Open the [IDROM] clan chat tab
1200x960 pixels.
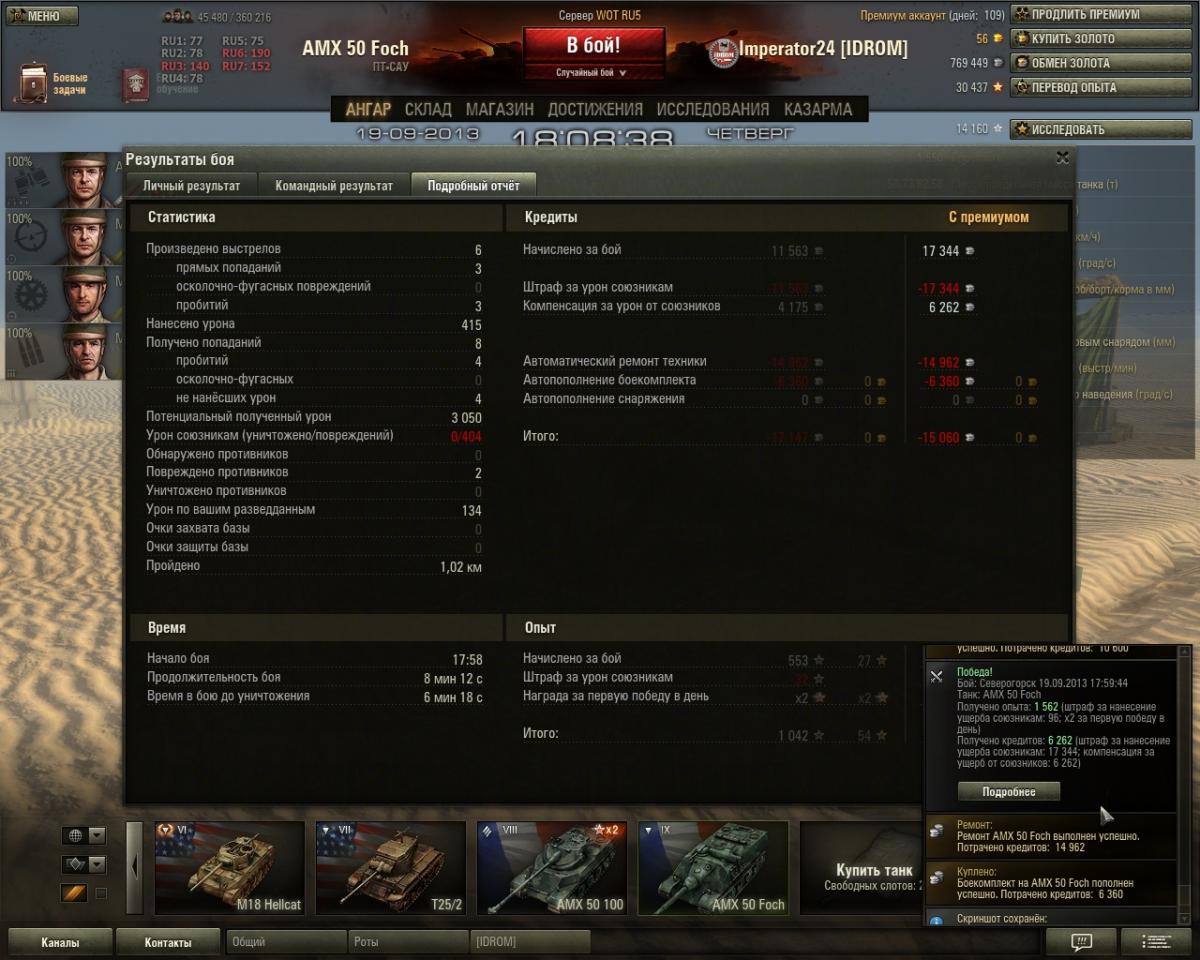tap(530, 942)
